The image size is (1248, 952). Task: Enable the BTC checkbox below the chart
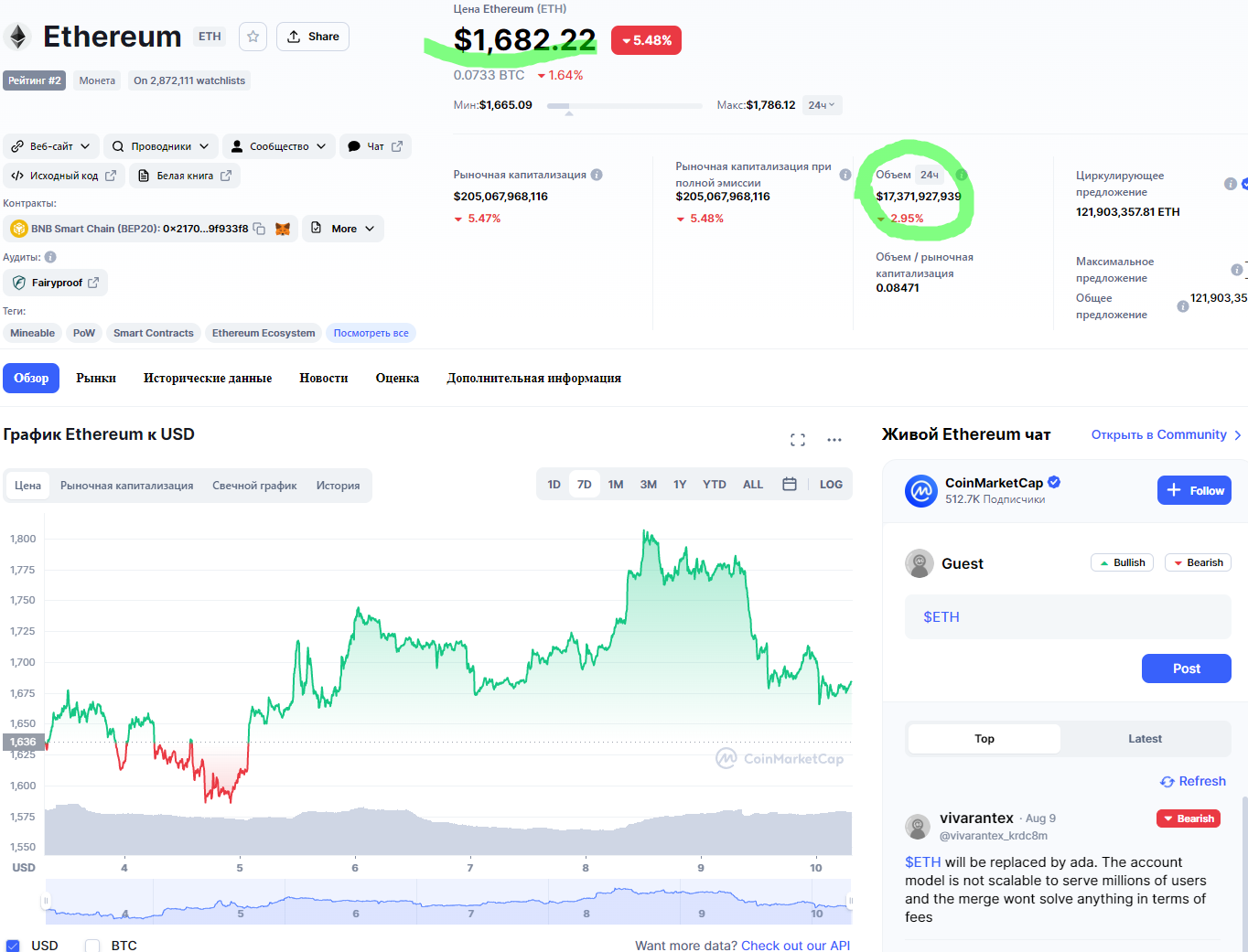(92, 946)
